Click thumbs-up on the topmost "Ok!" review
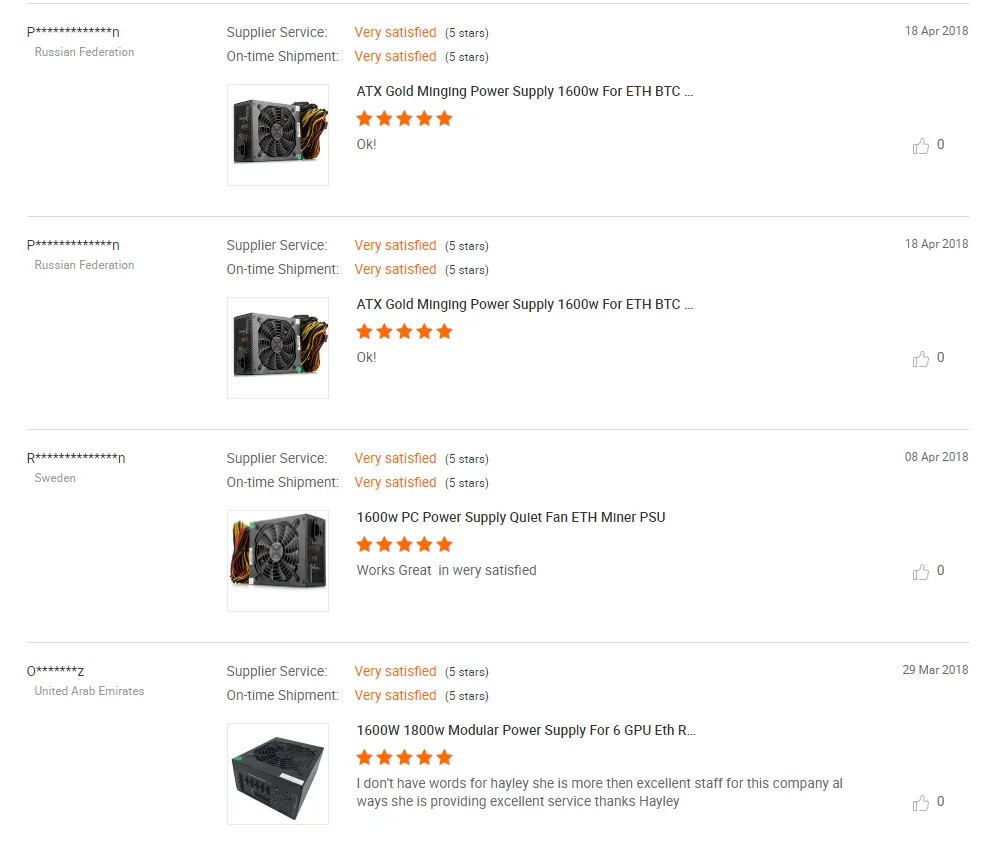This screenshot has height=861, width=996. [921, 146]
